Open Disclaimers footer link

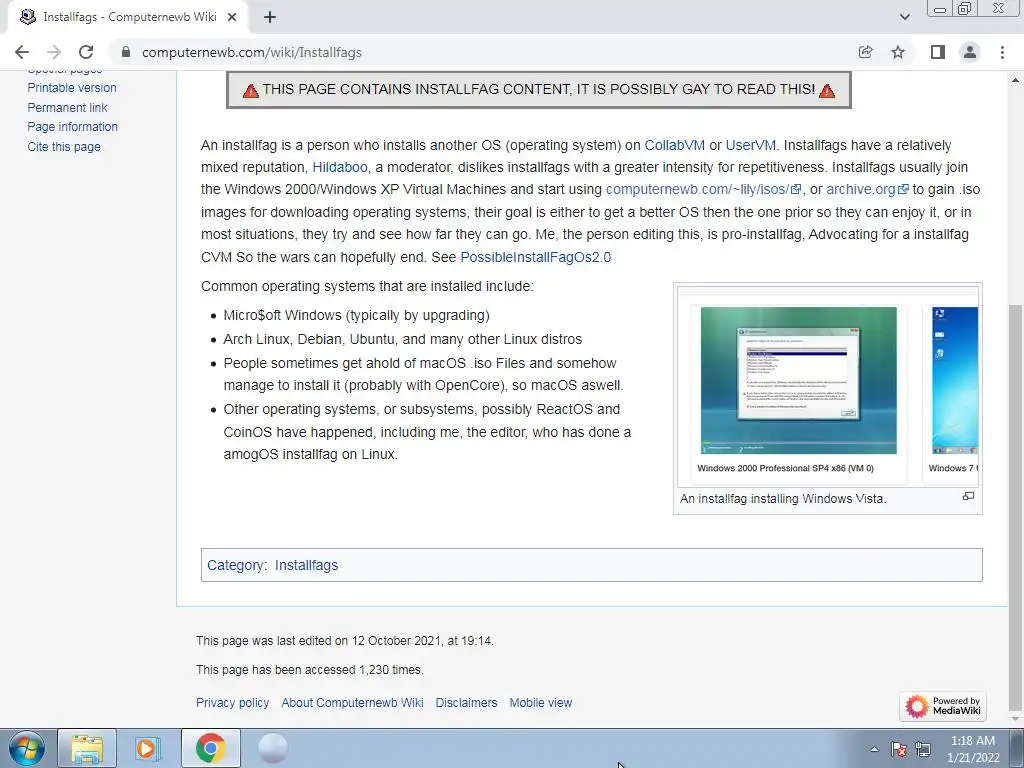(x=466, y=703)
